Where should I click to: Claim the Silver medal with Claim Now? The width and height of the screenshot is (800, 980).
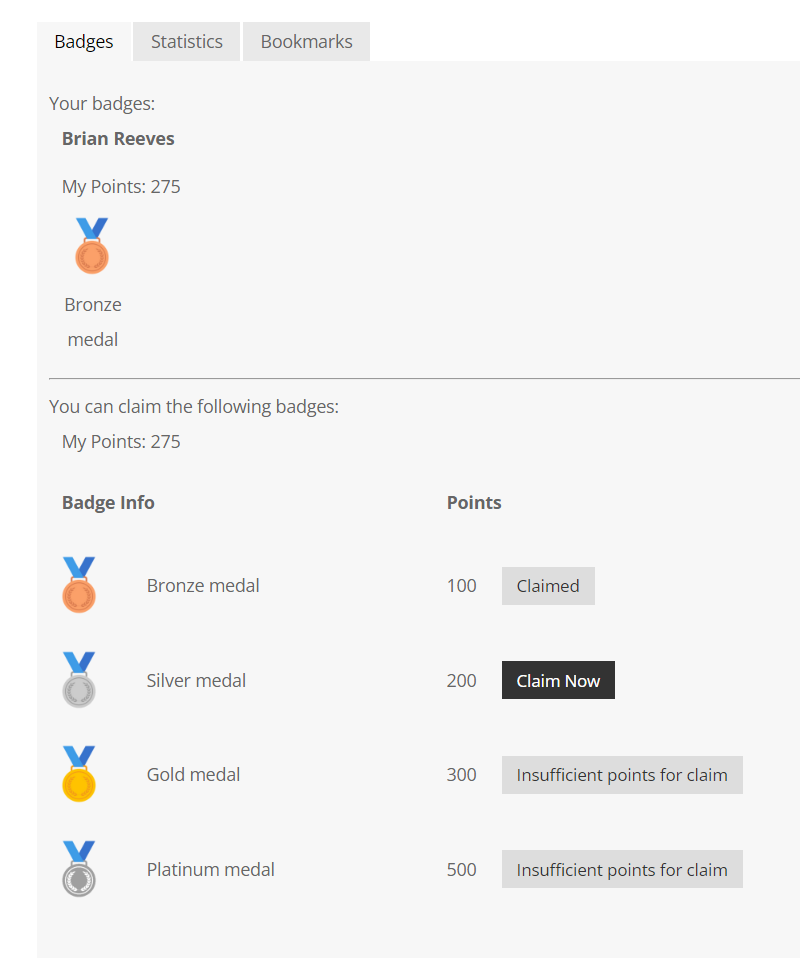[x=558, y=680]
